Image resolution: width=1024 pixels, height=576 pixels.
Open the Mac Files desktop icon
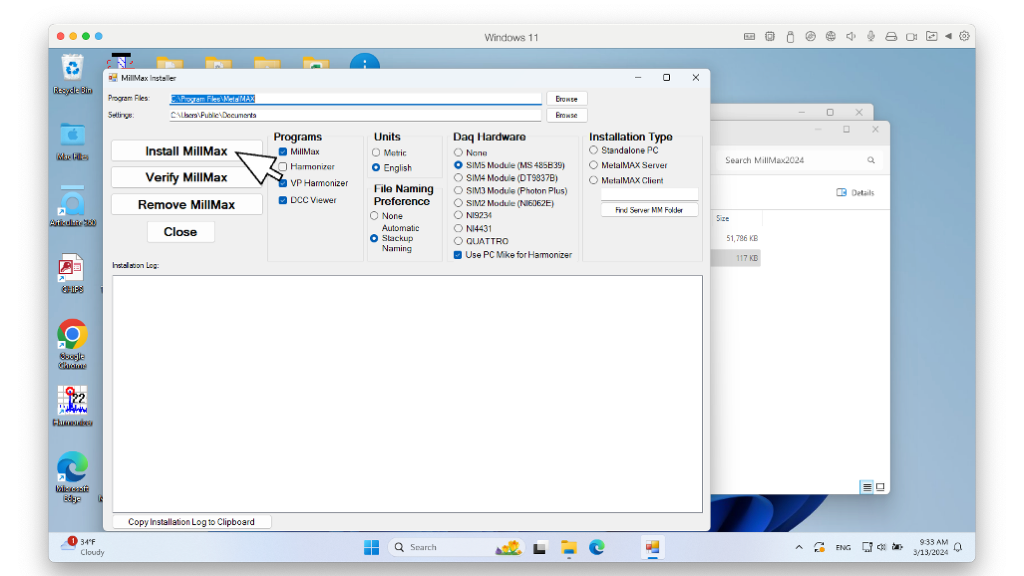click(x=72, y=142)
